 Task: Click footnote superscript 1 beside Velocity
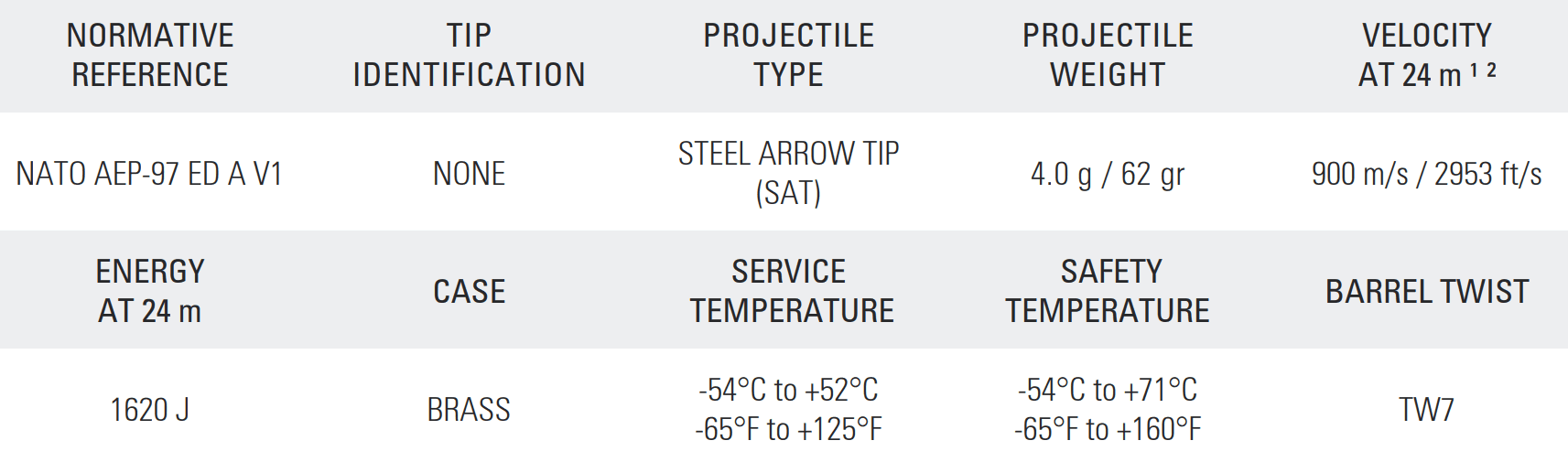(1474, 70)
